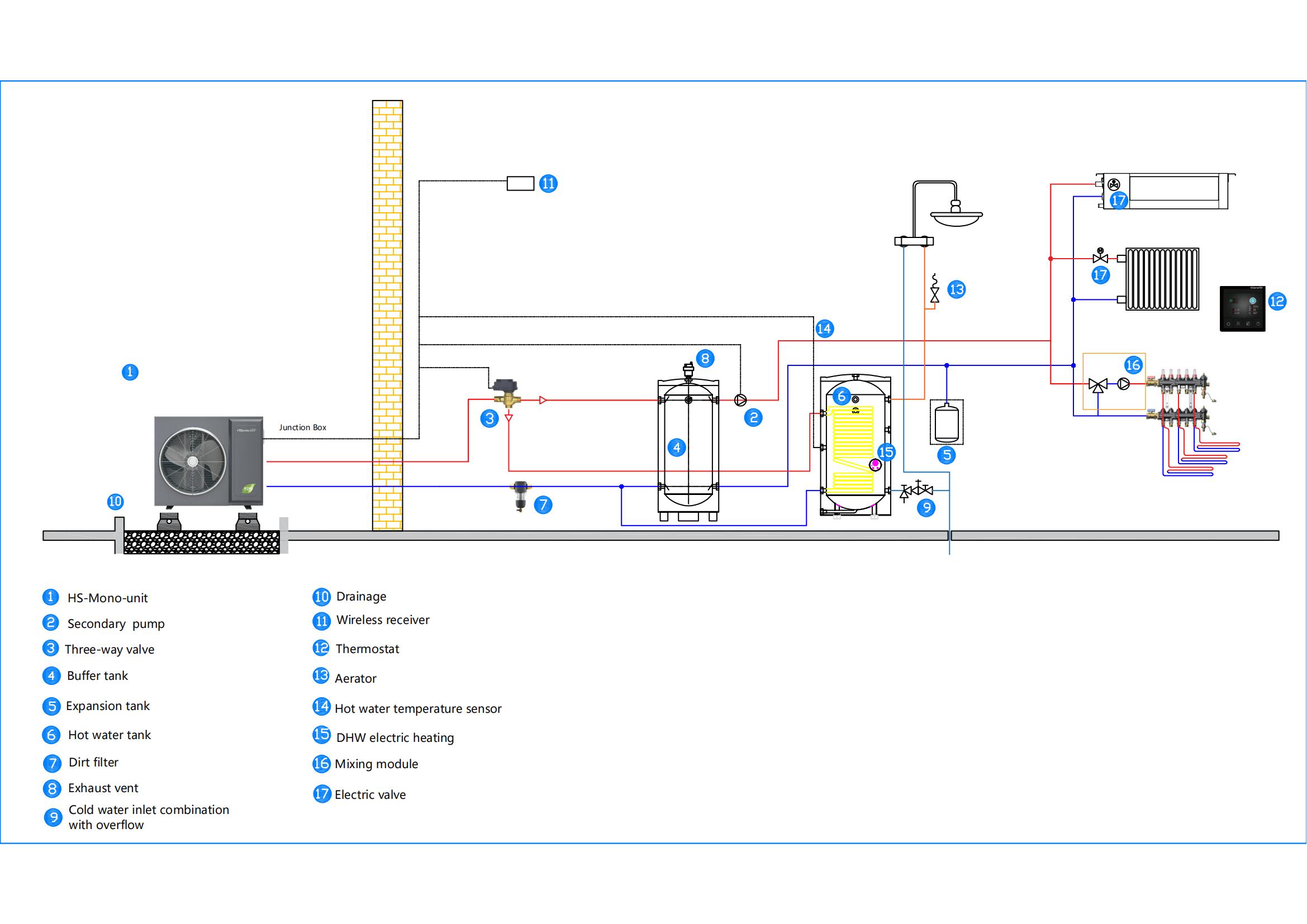Click the black thermostat display
1307x924 pixels.
1242,309
